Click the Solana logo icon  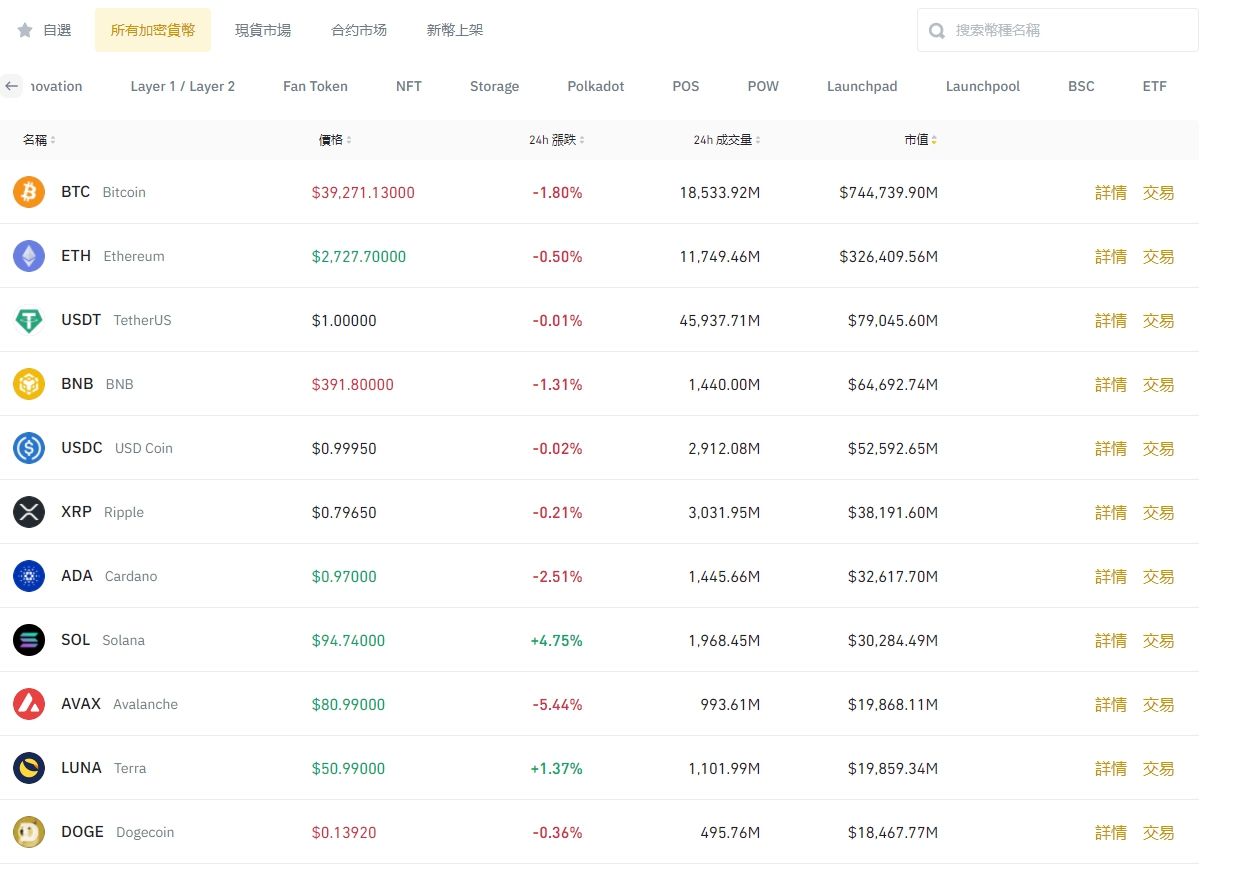tap(29, 640)
